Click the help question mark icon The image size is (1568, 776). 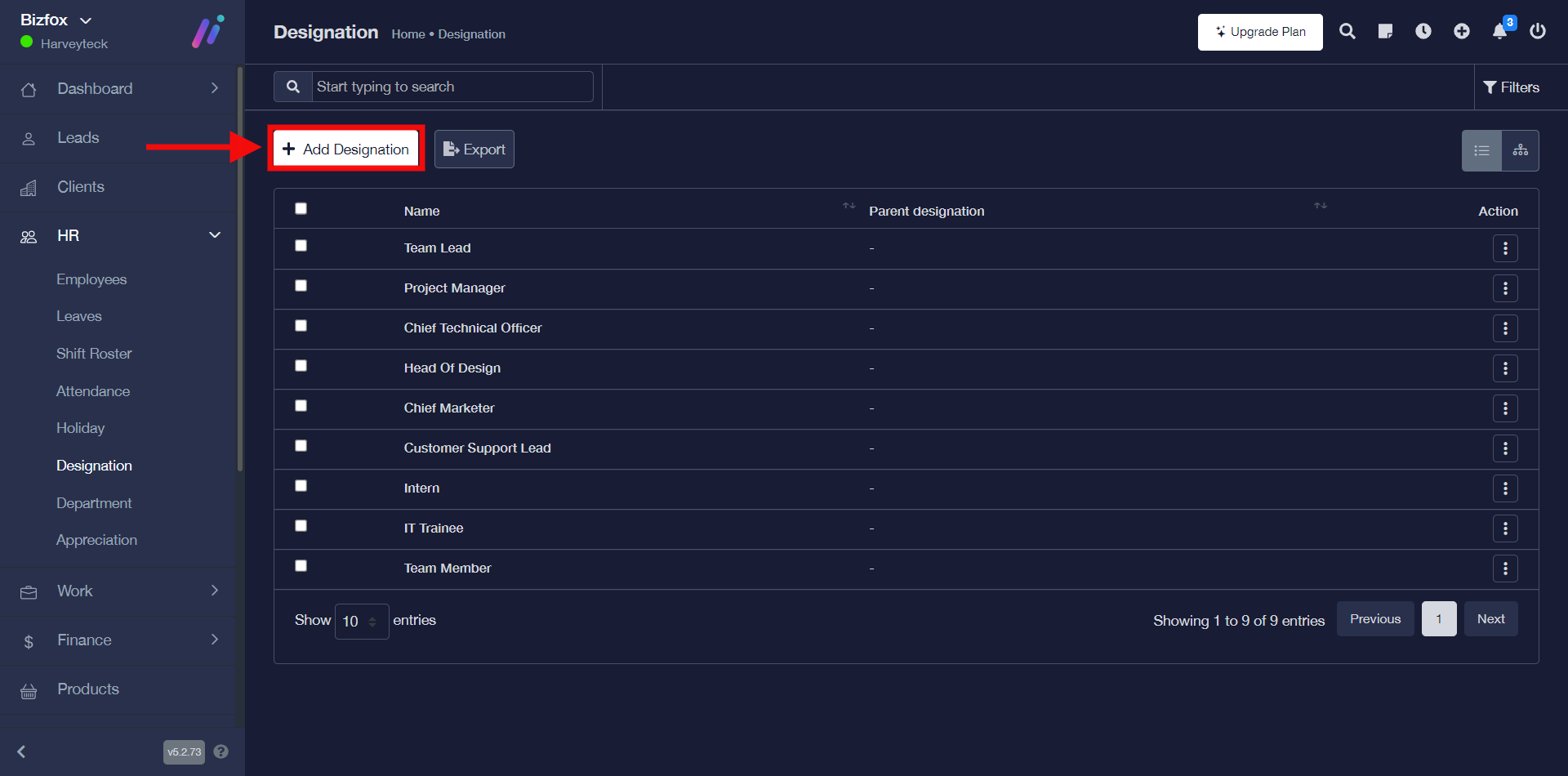220,751
